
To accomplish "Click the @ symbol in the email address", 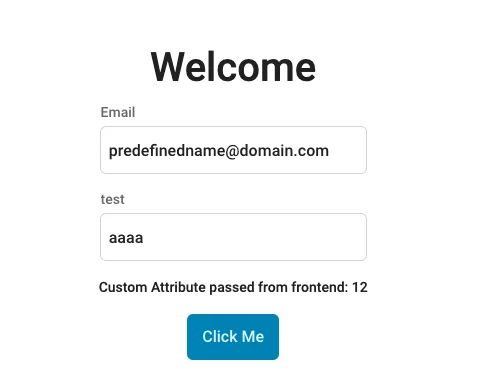I will pyautogui.click(x=232, y=151).
